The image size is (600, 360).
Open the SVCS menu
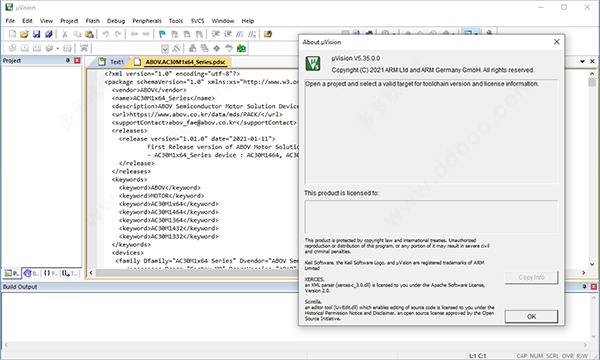[197, 21]
